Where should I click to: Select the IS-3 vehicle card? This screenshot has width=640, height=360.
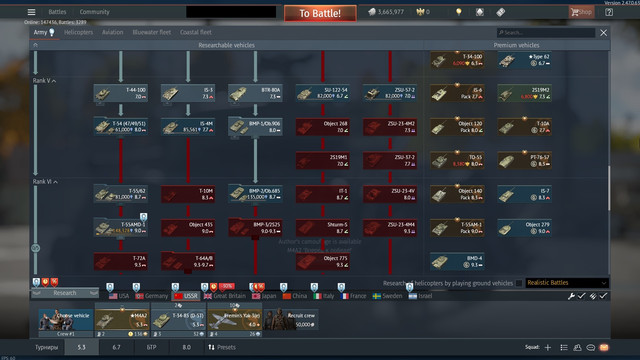pyautogui.click(x=188, y=93)
